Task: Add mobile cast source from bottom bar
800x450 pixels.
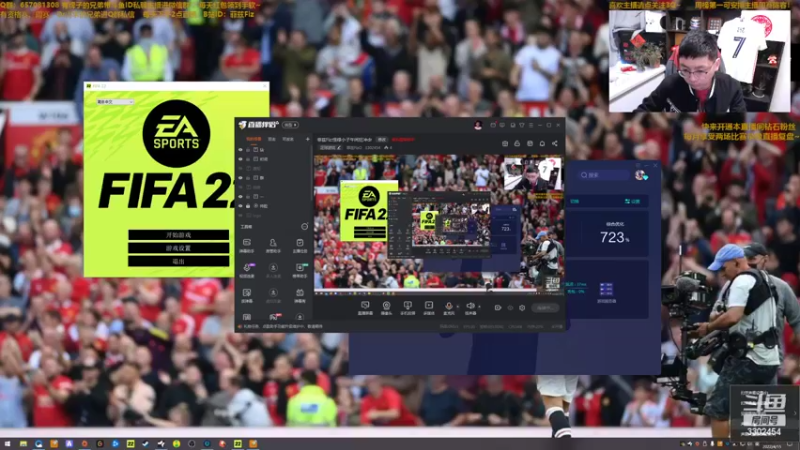Action: click(x=408, y=308)
